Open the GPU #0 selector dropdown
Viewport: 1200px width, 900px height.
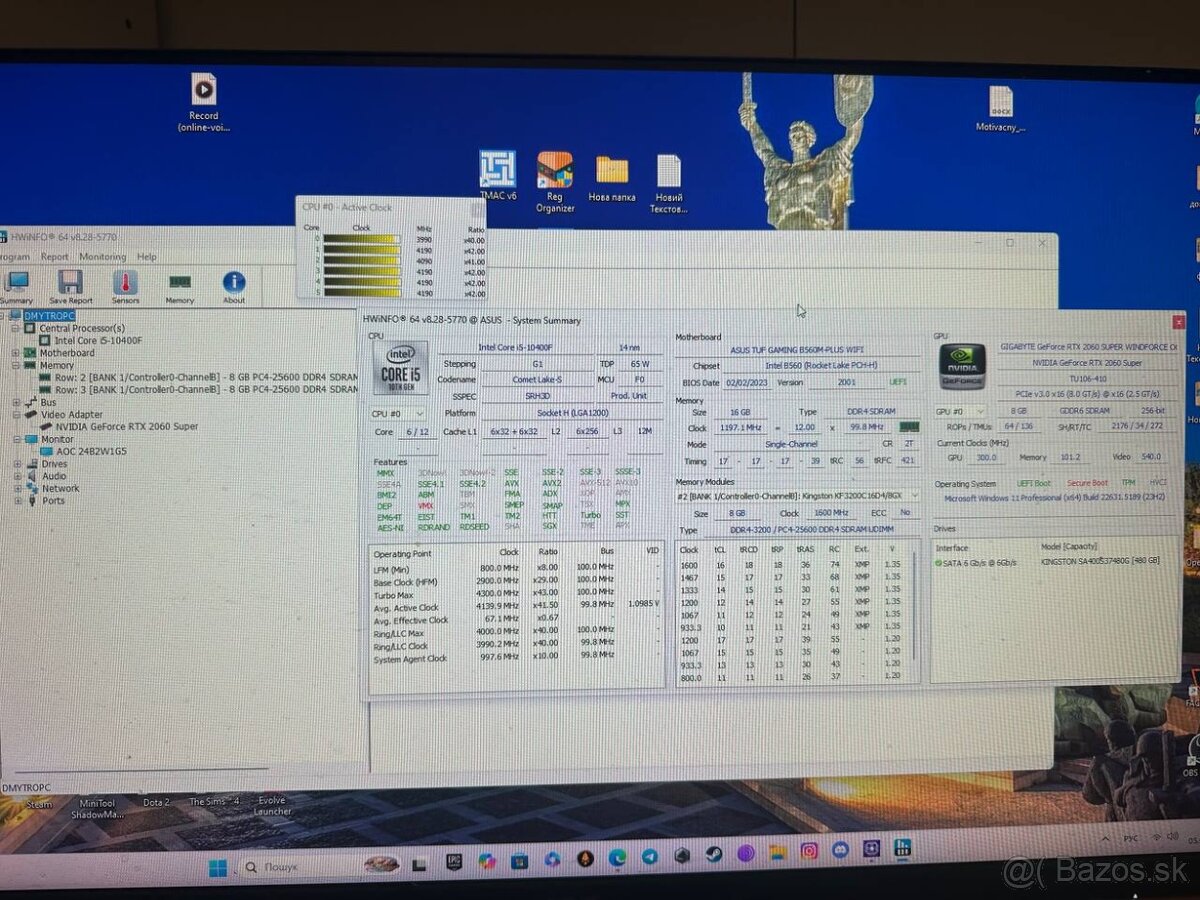[x=961, y=411]
